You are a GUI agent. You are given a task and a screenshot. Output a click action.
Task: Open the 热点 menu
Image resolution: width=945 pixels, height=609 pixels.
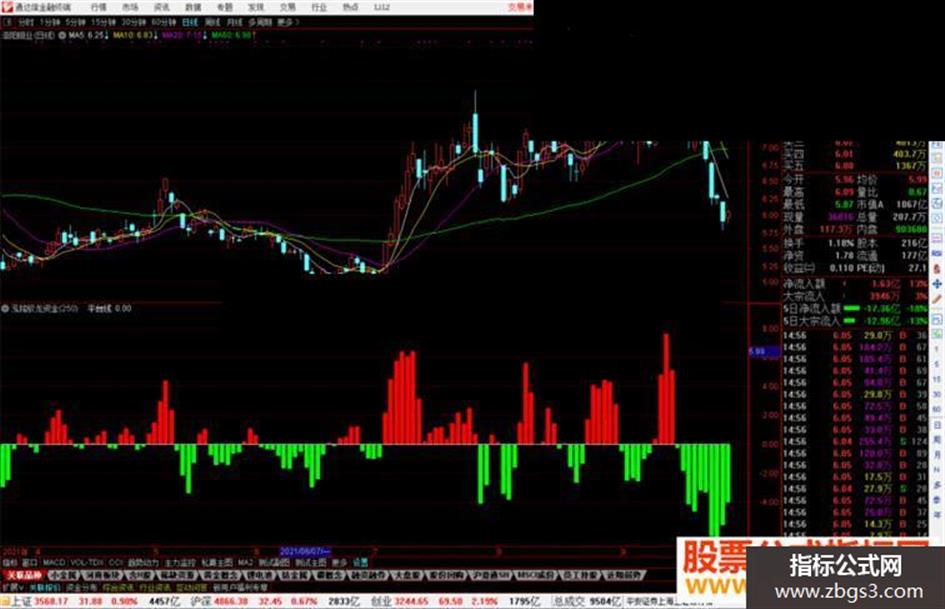click(350, 7)
